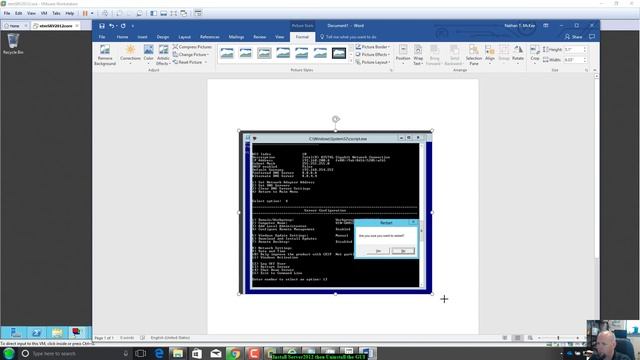Image resolution: width=640 pixels, height=360 pixels.
Task: Click PowerShell icon in VM taskbar
Action: [36, 333]
